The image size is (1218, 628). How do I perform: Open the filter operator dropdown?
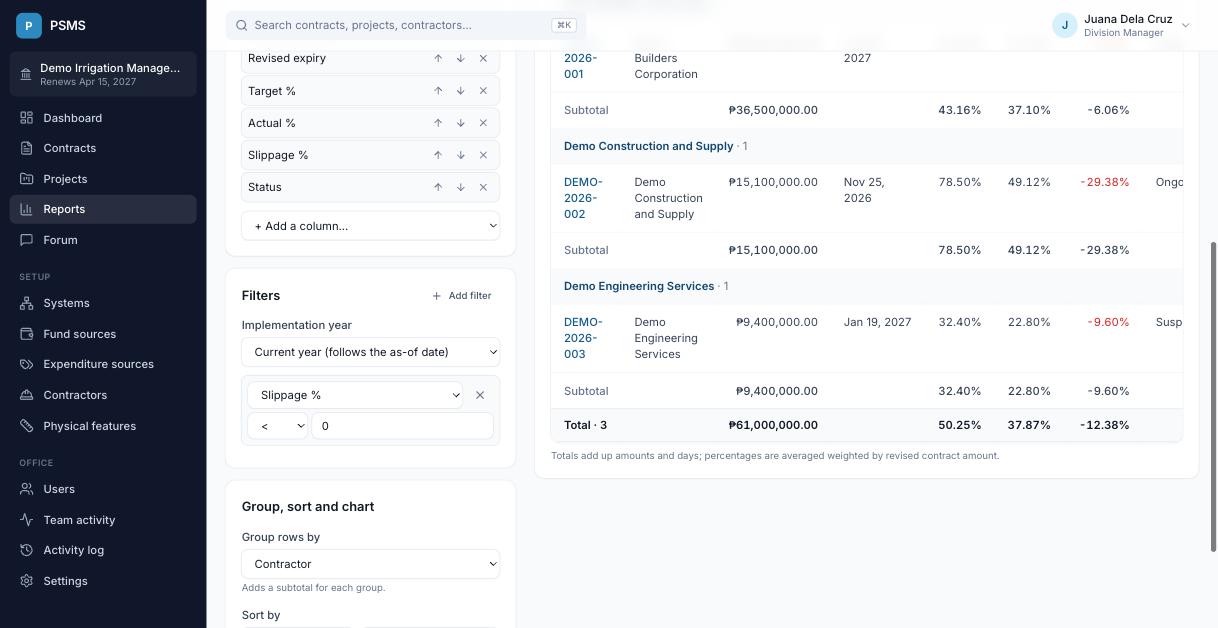coord(277,426)
